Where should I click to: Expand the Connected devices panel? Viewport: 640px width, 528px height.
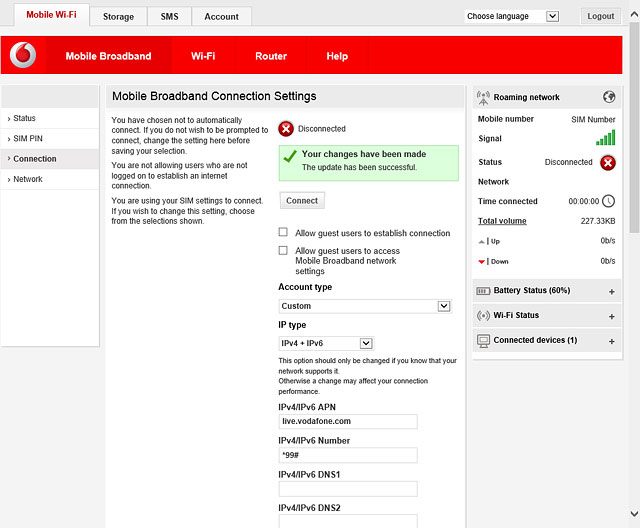pyautogui.click(x=611, y=342)
